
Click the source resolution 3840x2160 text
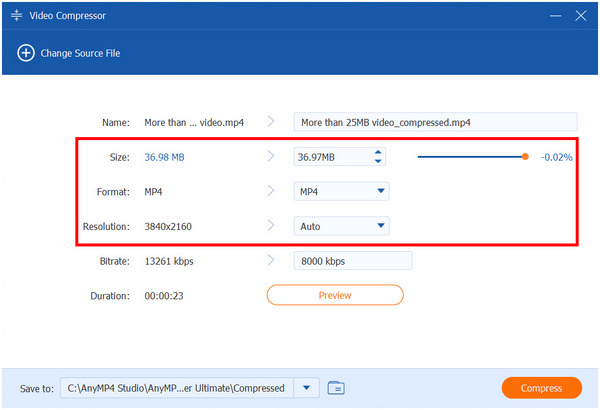[x=168, y=226]
